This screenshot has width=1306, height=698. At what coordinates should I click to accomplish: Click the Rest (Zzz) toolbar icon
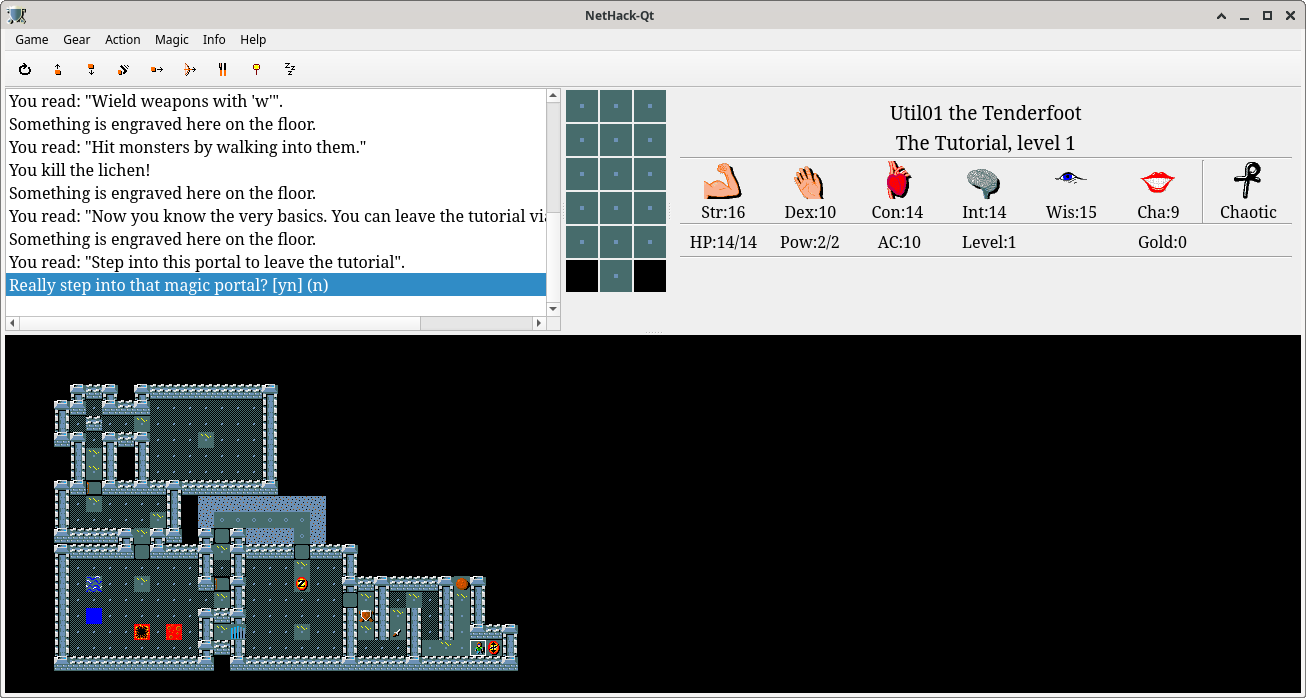pyautogui.click(x=290, y=69)
